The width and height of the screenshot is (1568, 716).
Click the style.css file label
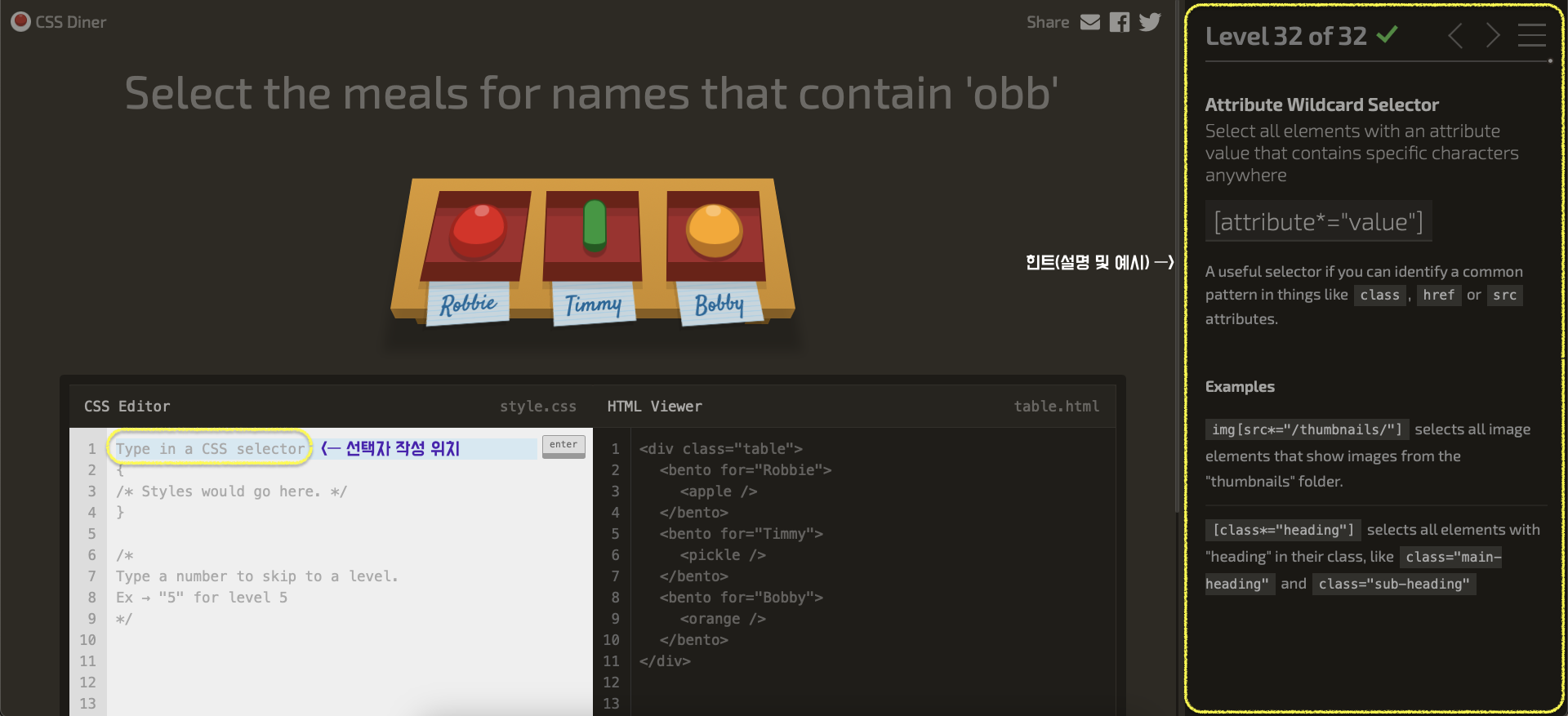click(538, 406)
